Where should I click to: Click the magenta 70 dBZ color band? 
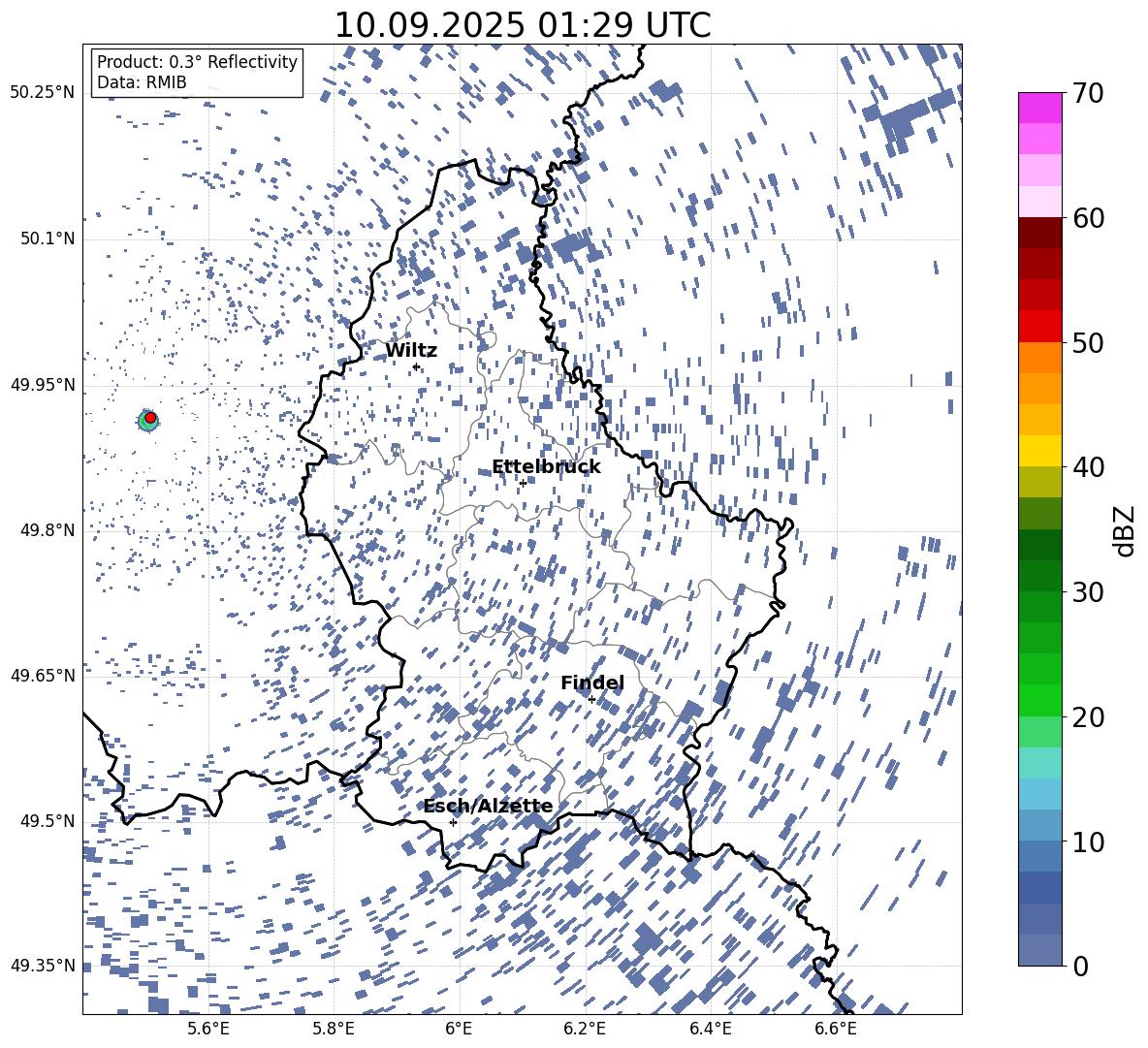click(x=1039, y=108)
